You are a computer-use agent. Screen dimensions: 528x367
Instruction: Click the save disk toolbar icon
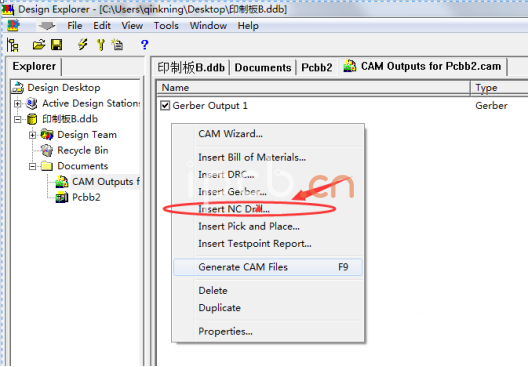[x=57, y=44]
